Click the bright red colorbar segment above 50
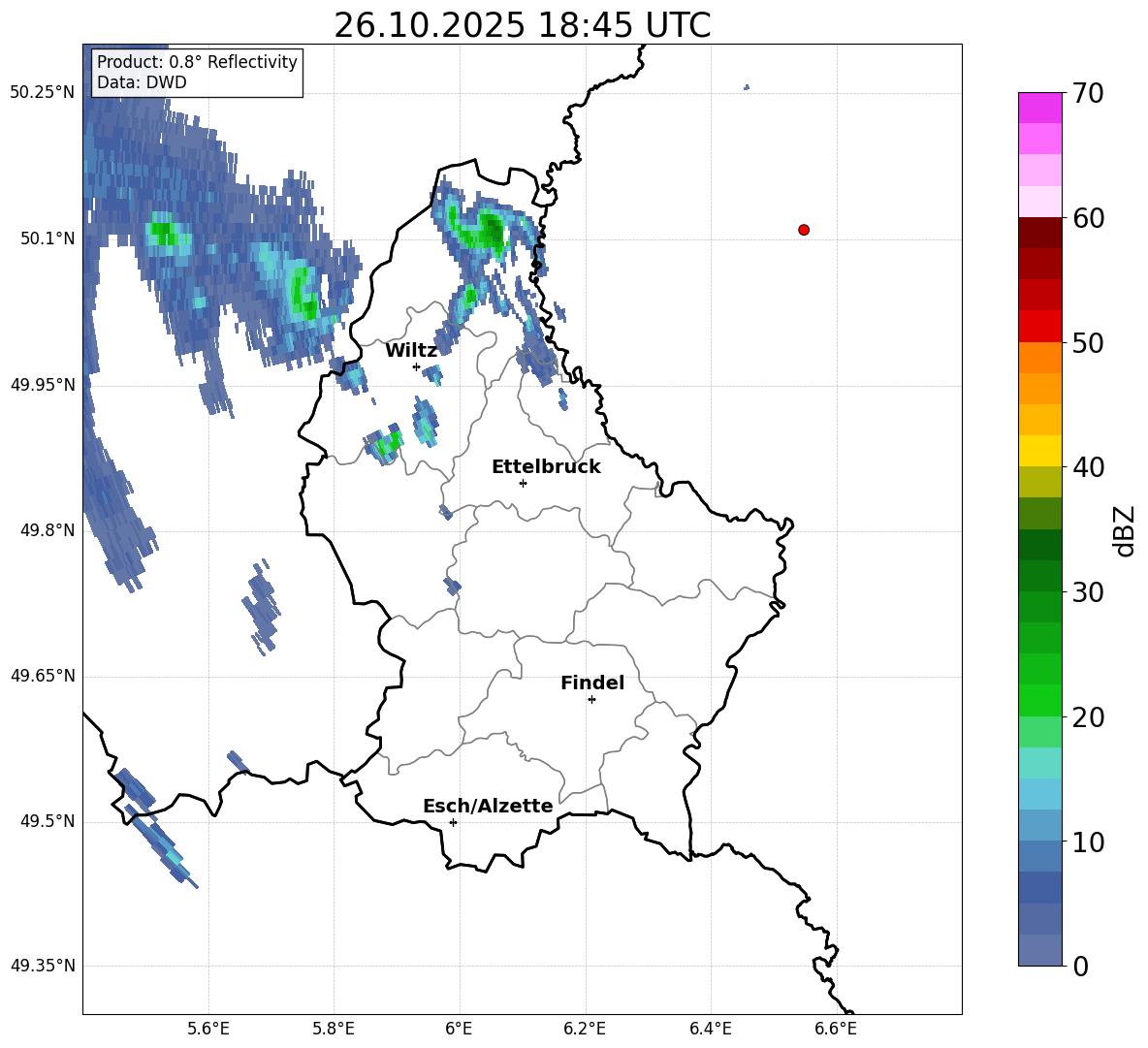The image size is (1148, 1048). (1039, 326)
